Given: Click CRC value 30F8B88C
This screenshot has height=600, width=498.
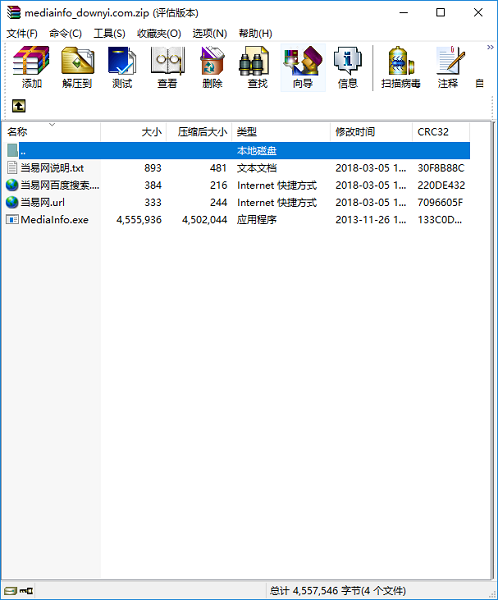Looking at the screenshot, I should coord(441,168).
